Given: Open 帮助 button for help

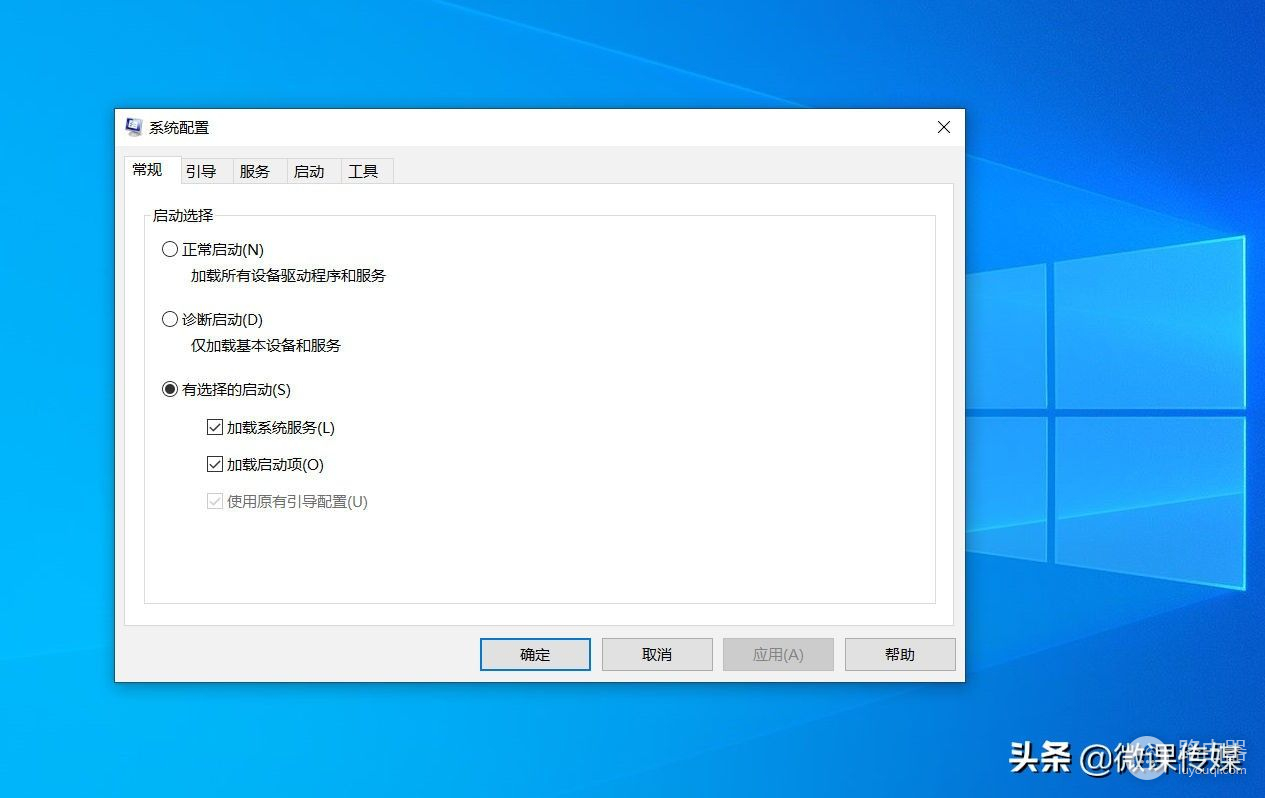Looking at the screenshot, I should click(900, 654).
